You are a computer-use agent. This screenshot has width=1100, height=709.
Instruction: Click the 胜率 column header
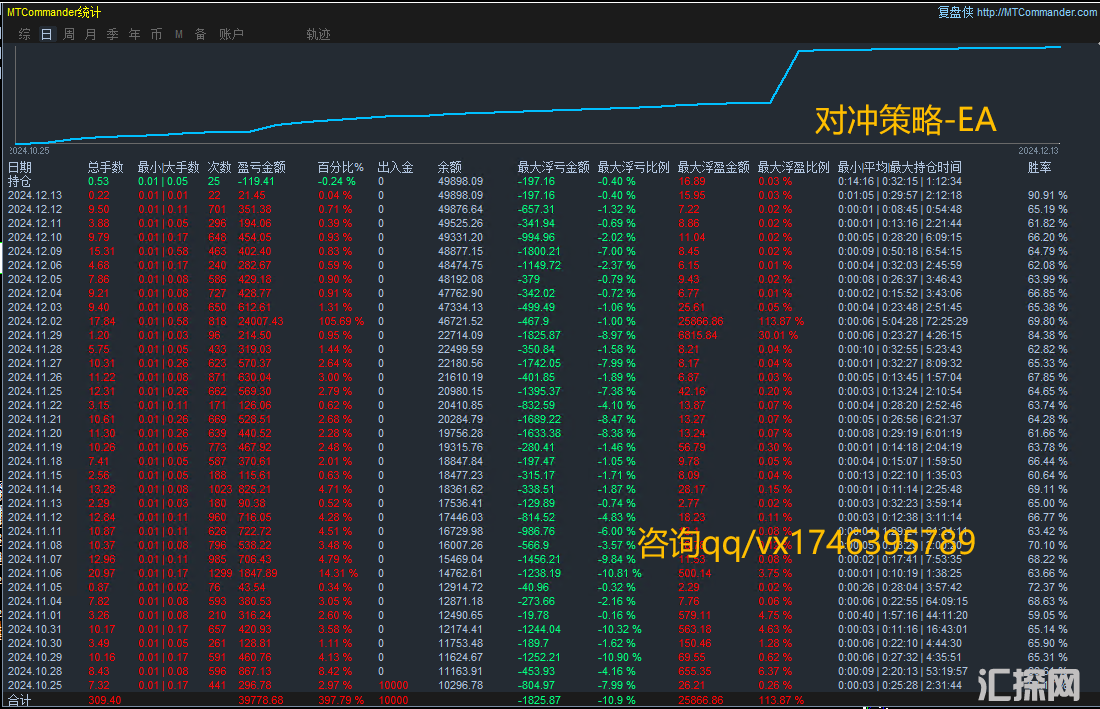tap(1040, 168)
